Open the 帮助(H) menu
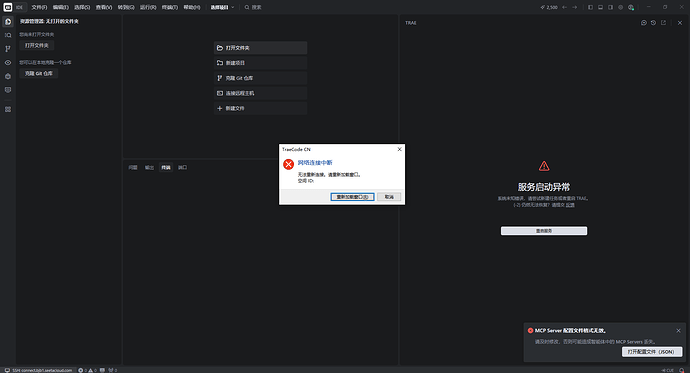690x373 pixels. pyautogui.click(x=192, y=7)
